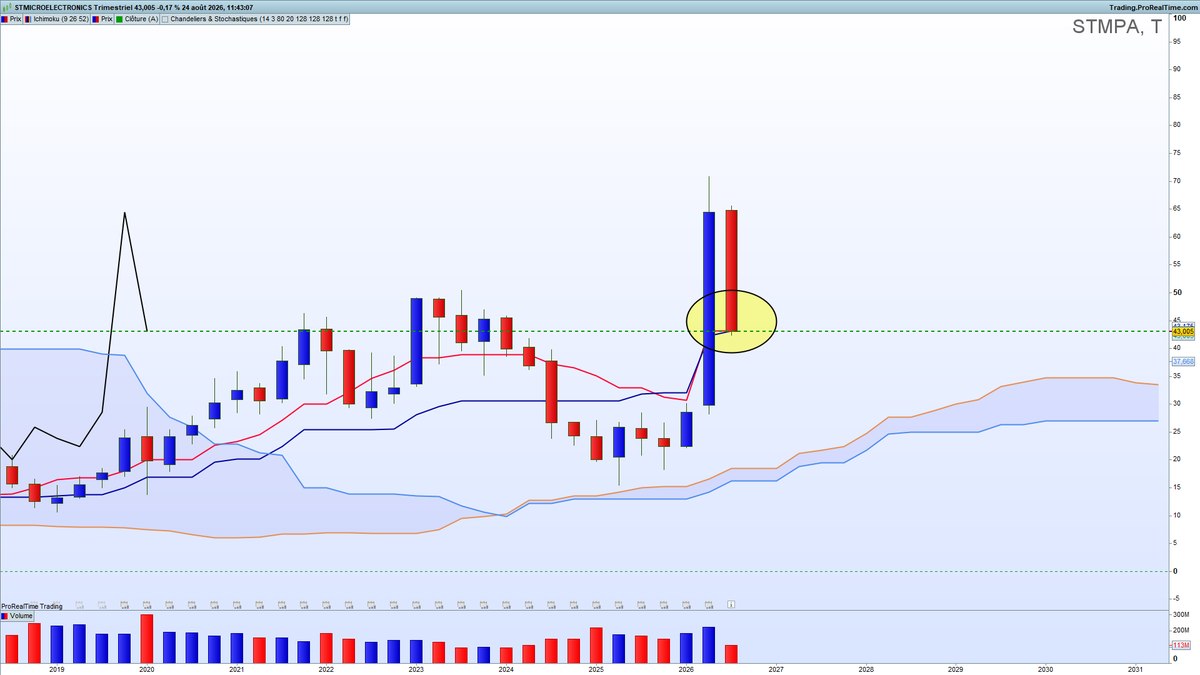The height and width of the screenshot is (675, 1200).
Task: Click the Ichimoku red-blue color square
Action: pos(28,19)
